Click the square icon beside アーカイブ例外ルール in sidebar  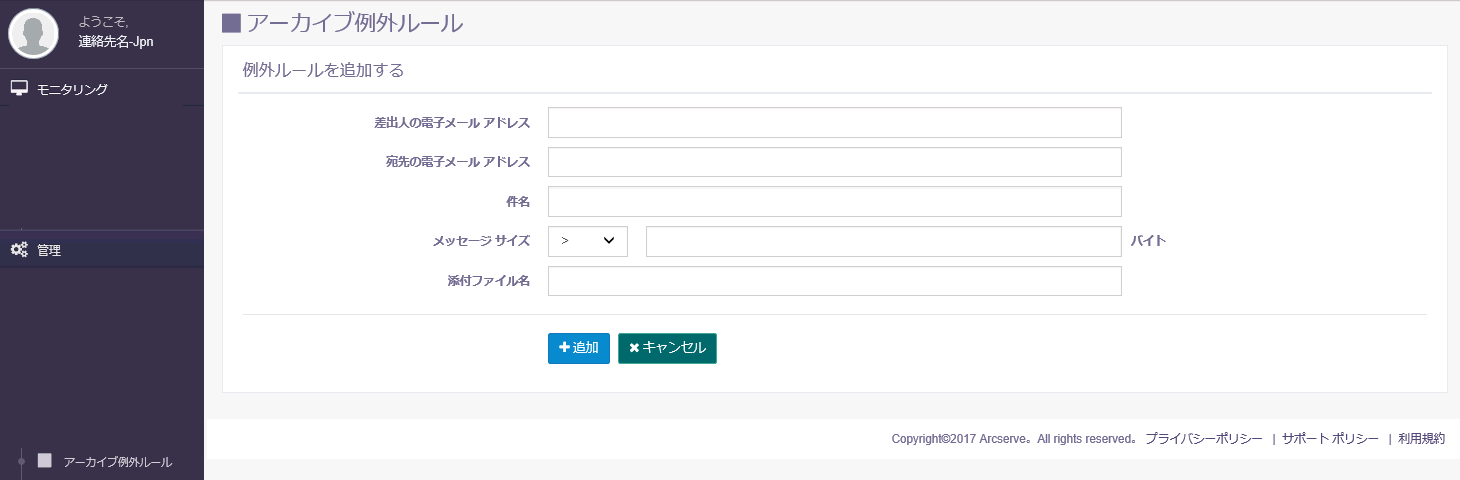[x=44, y=460]
